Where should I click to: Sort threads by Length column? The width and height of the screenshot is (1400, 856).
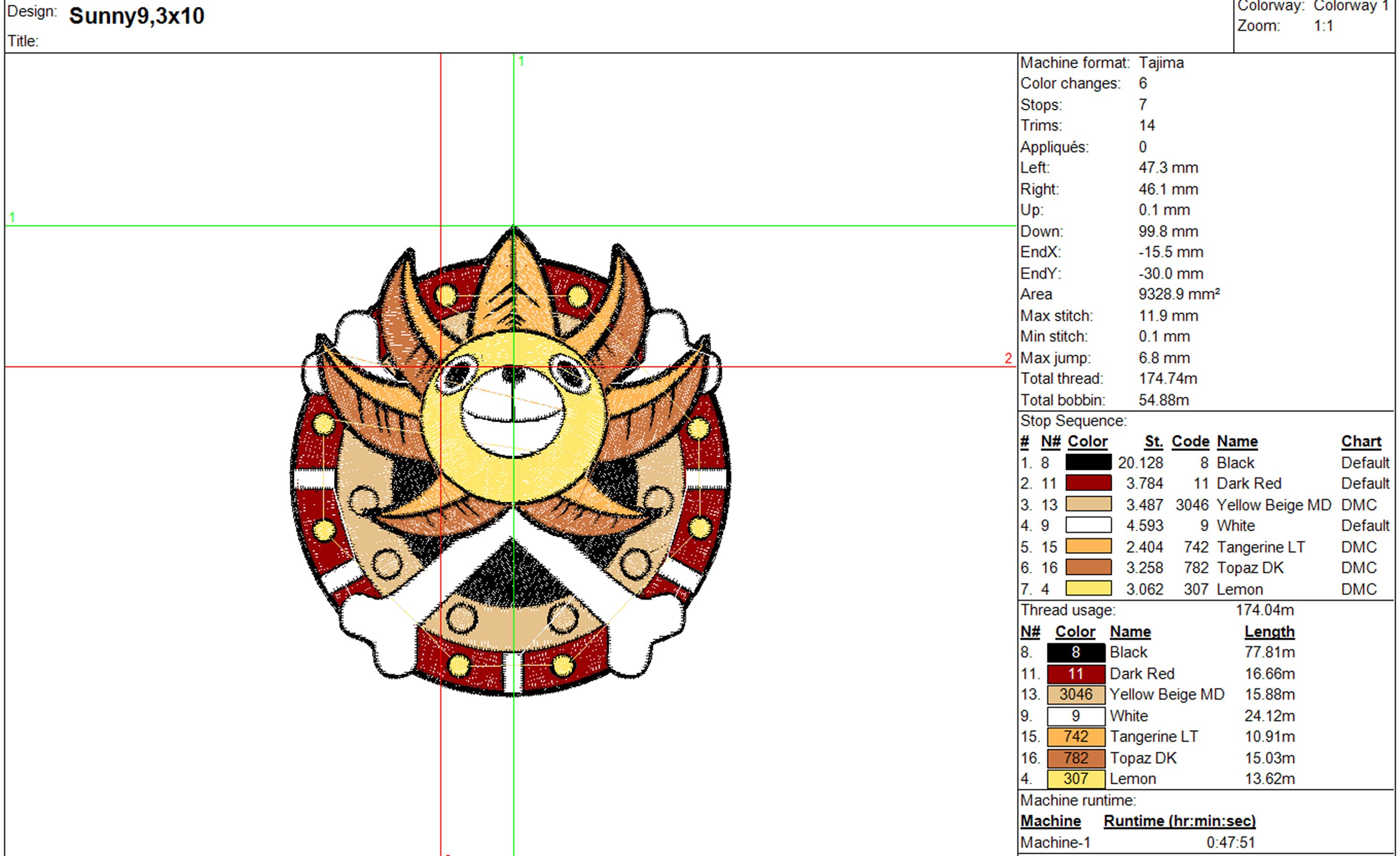(1270, 631)
